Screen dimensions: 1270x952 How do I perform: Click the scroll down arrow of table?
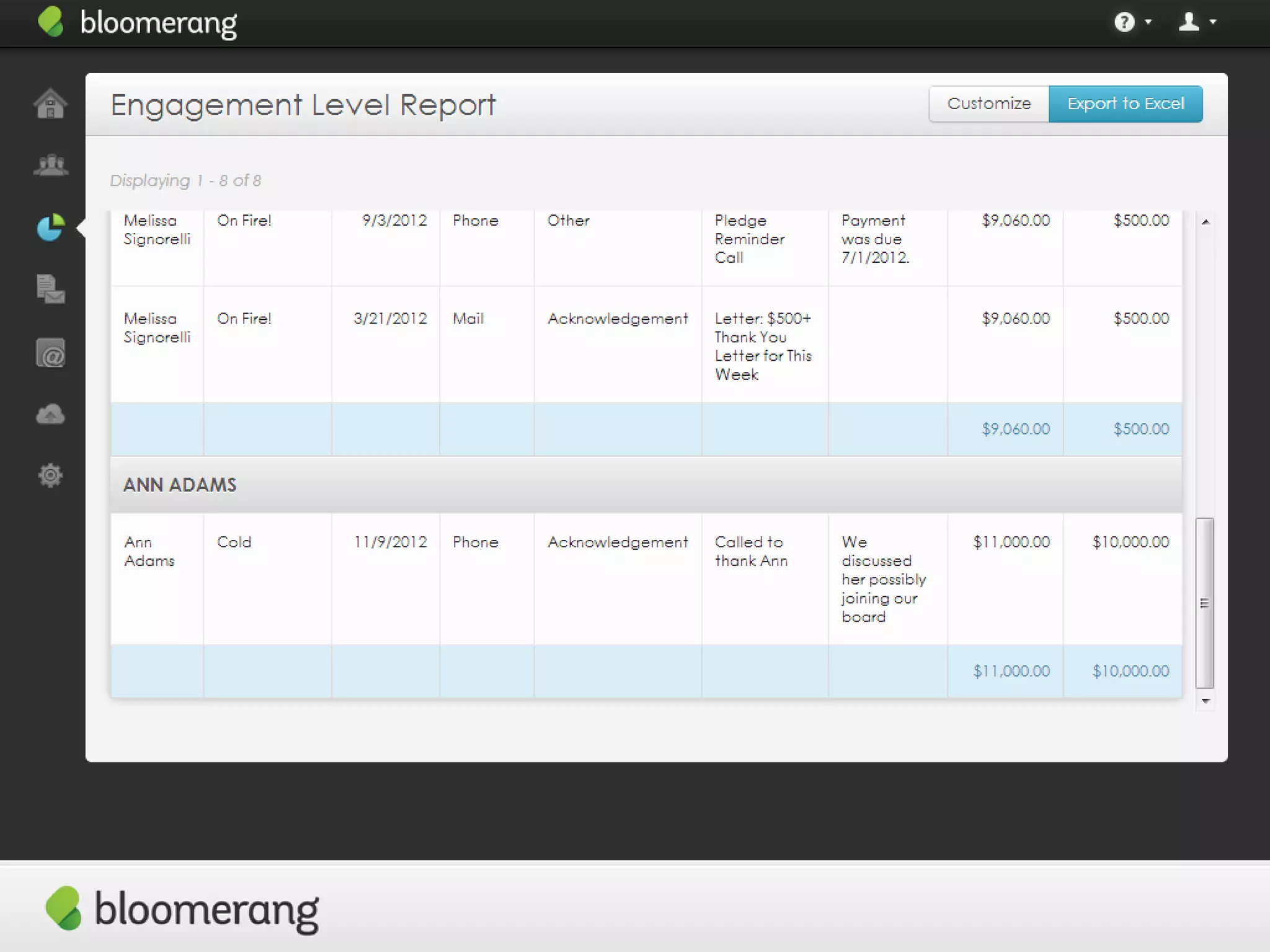tap(1205, 701)
